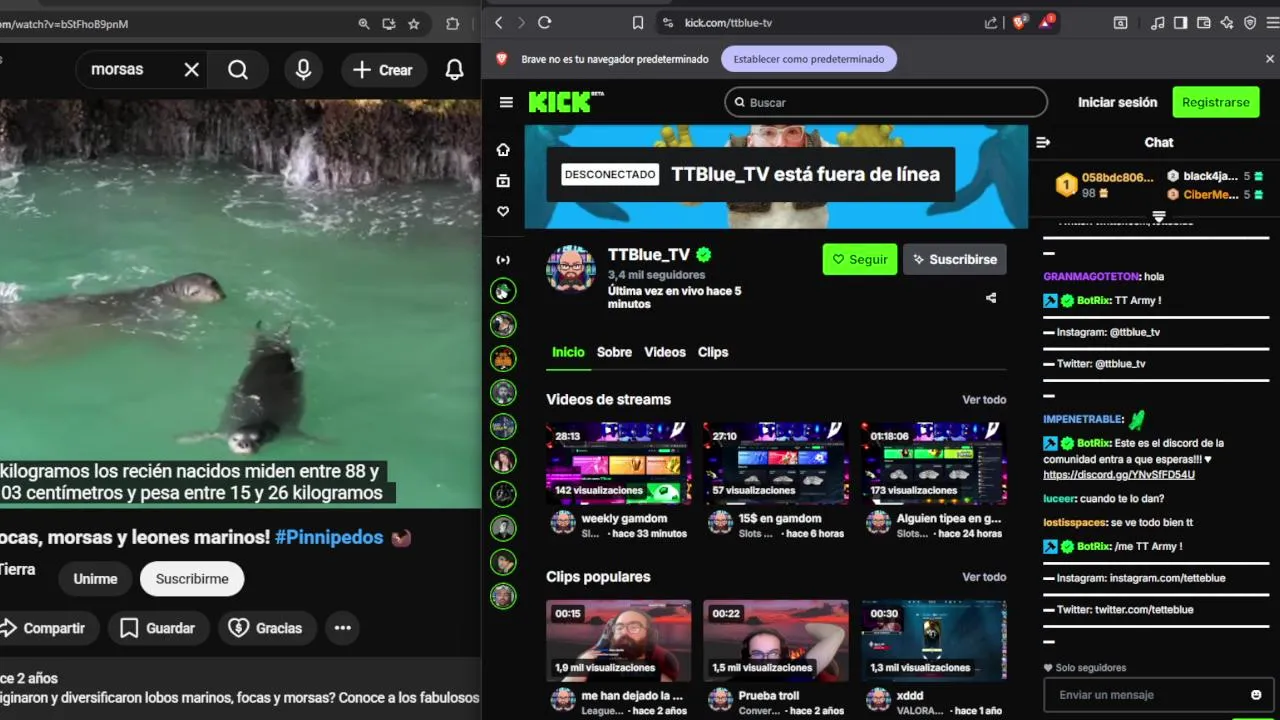
Task: Click Registrarse on Kick
Action: click(x=1215, y=102)
